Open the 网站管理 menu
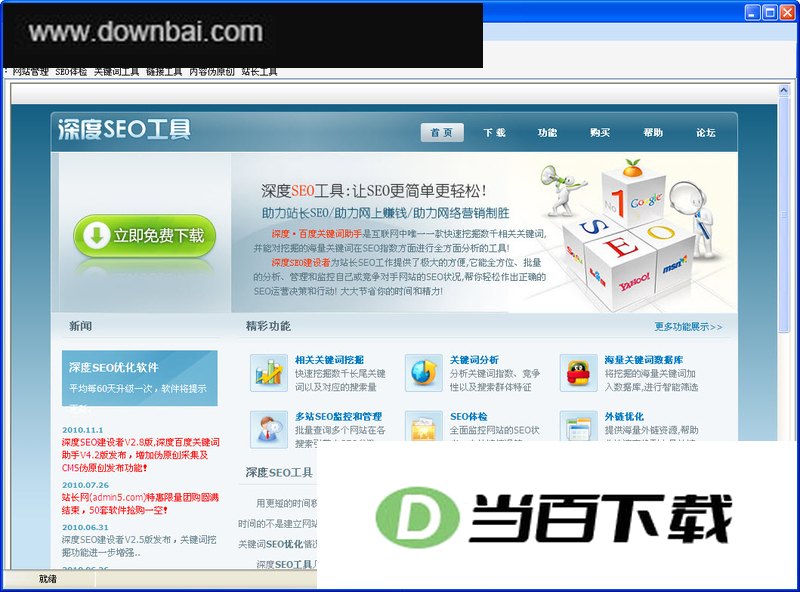Image resolution: width=800 pixels, height=592 pixels. [31, 72]
